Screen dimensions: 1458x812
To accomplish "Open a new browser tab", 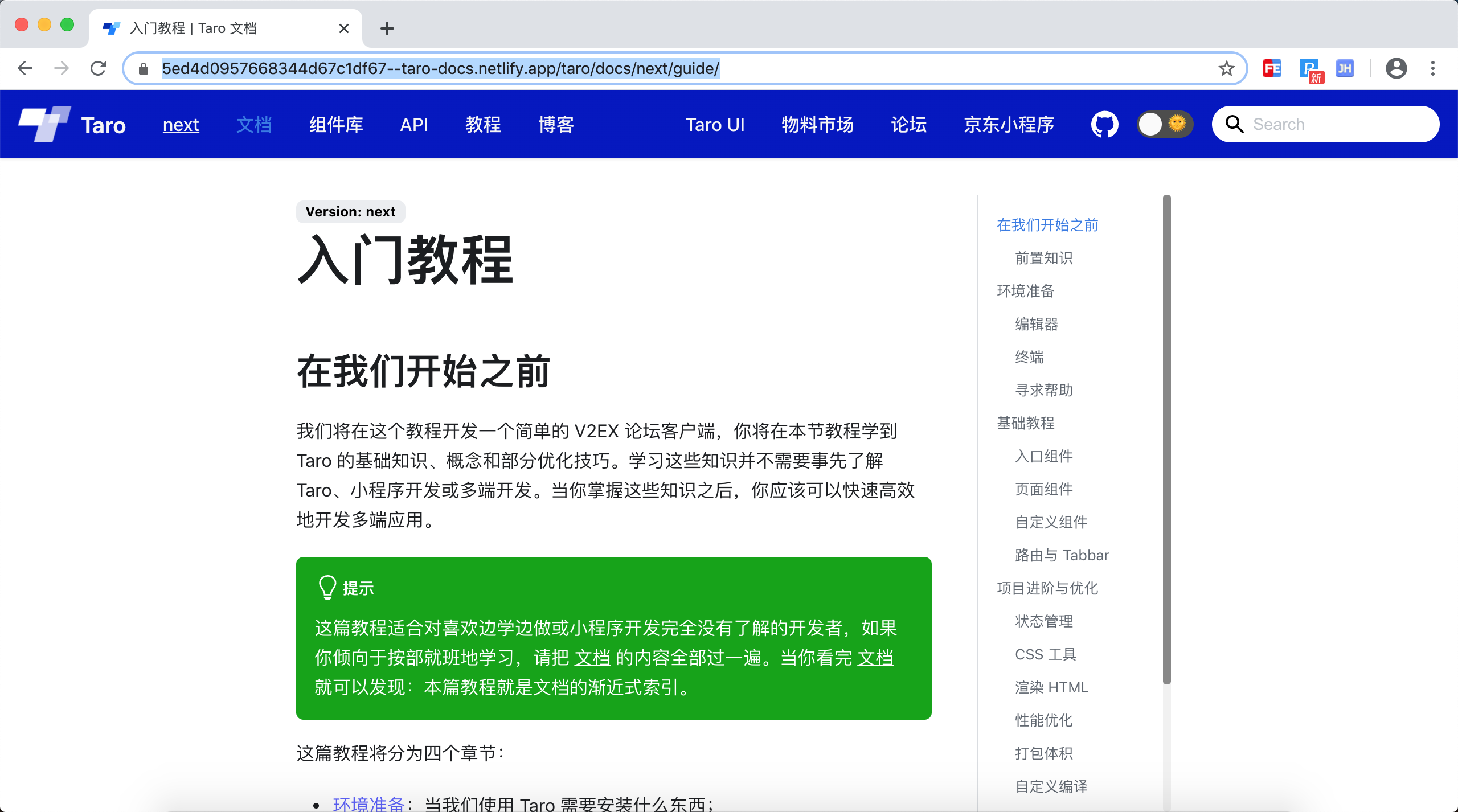I will pyautogui.click(x=387, y=28).
